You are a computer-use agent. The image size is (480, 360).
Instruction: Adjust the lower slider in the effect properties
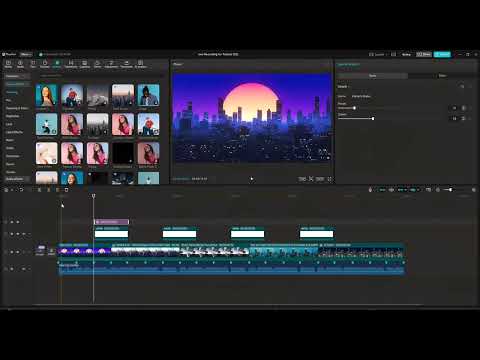coord(373,118)
